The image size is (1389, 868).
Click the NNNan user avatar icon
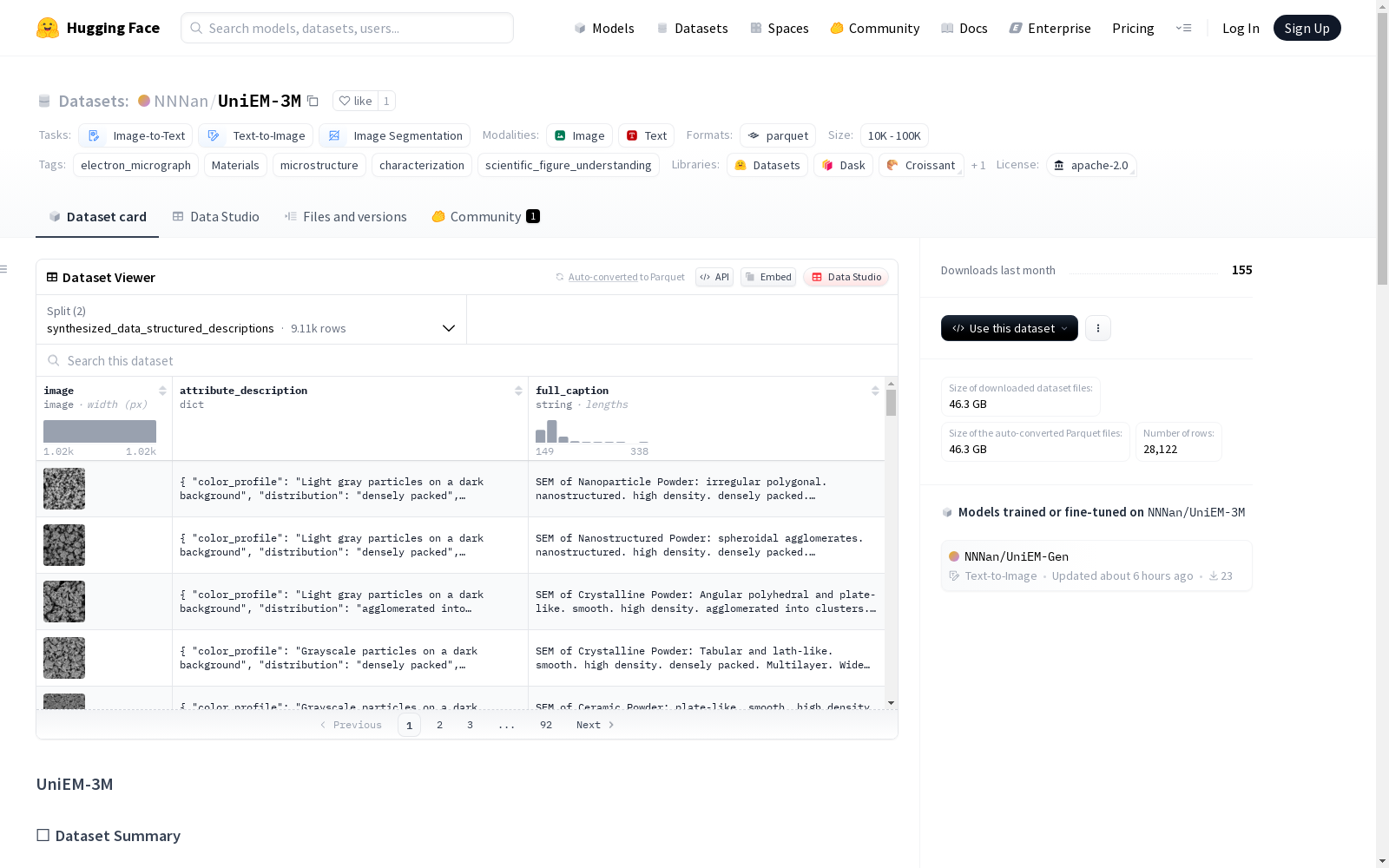[144, 101]
